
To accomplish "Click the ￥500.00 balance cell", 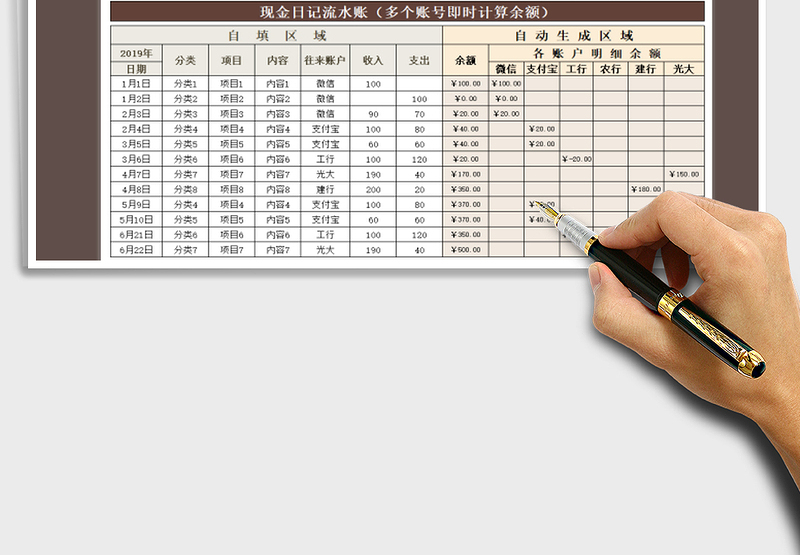I will pyautogui.click(x=465, y=250).
